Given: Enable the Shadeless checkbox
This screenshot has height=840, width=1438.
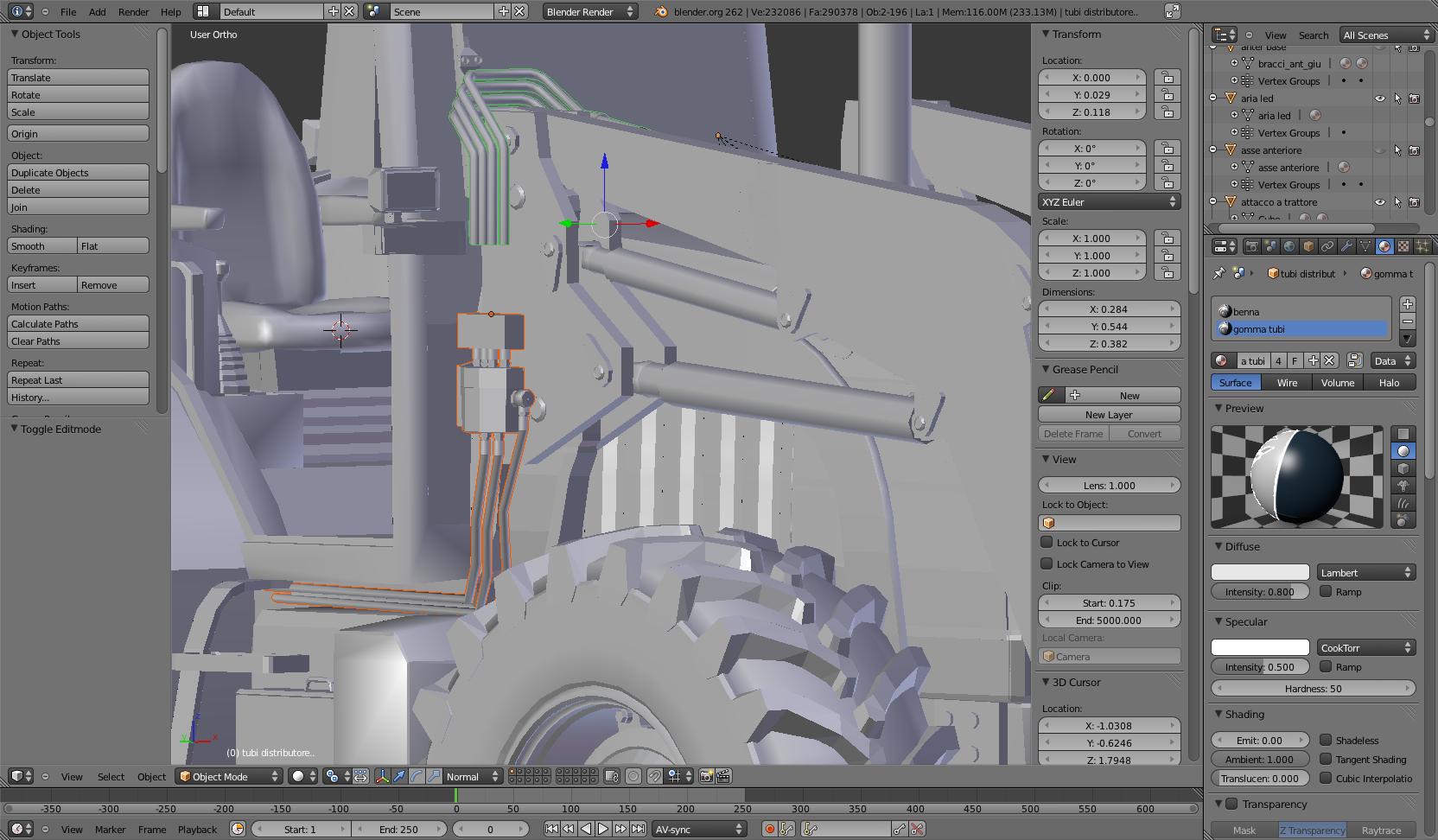Looking at the screenshot, I should [x=1326, y=740].
